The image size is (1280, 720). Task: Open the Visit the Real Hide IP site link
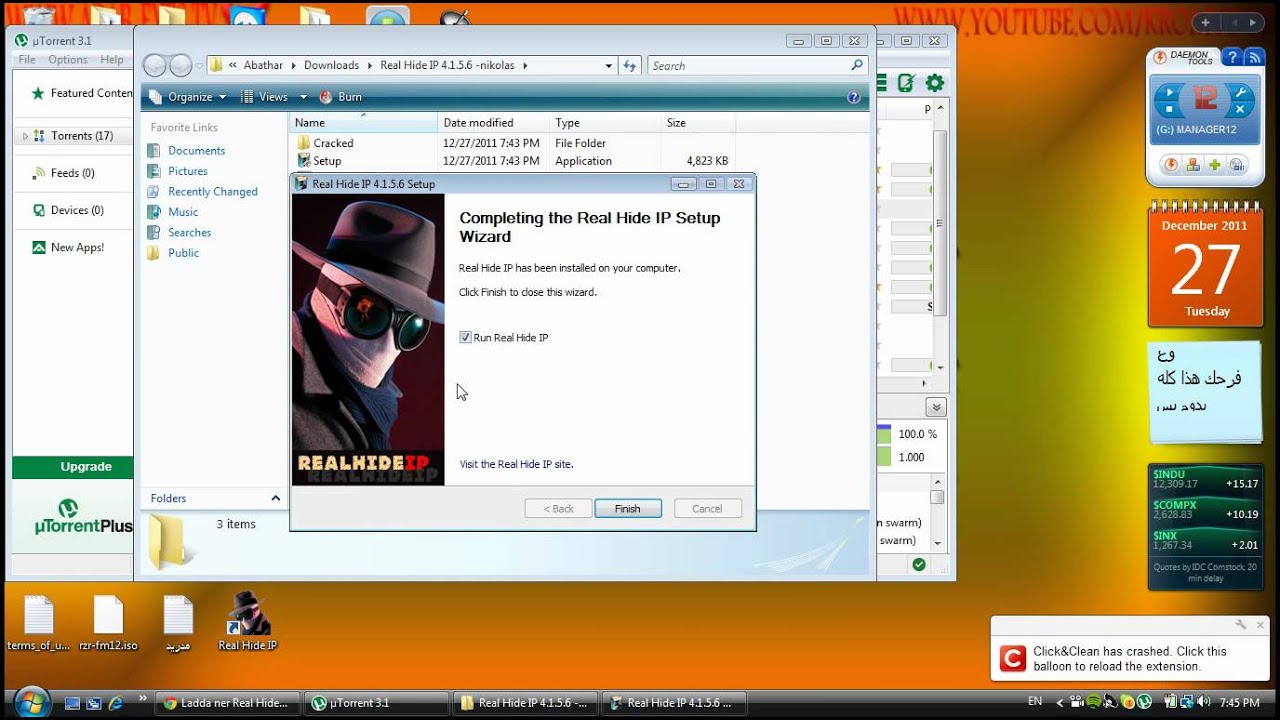pyautogui.click(x=516, y=464)
